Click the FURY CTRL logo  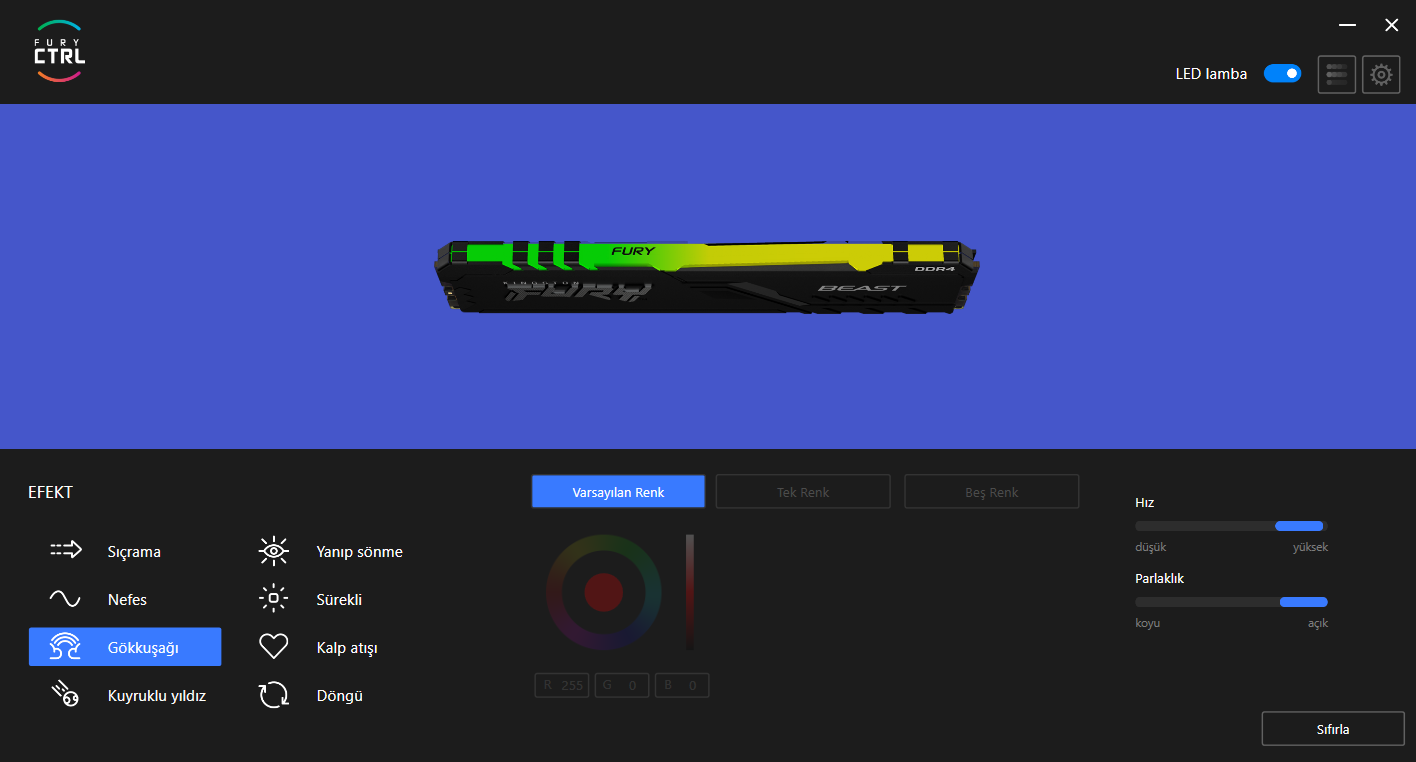(x=59, y=50)
